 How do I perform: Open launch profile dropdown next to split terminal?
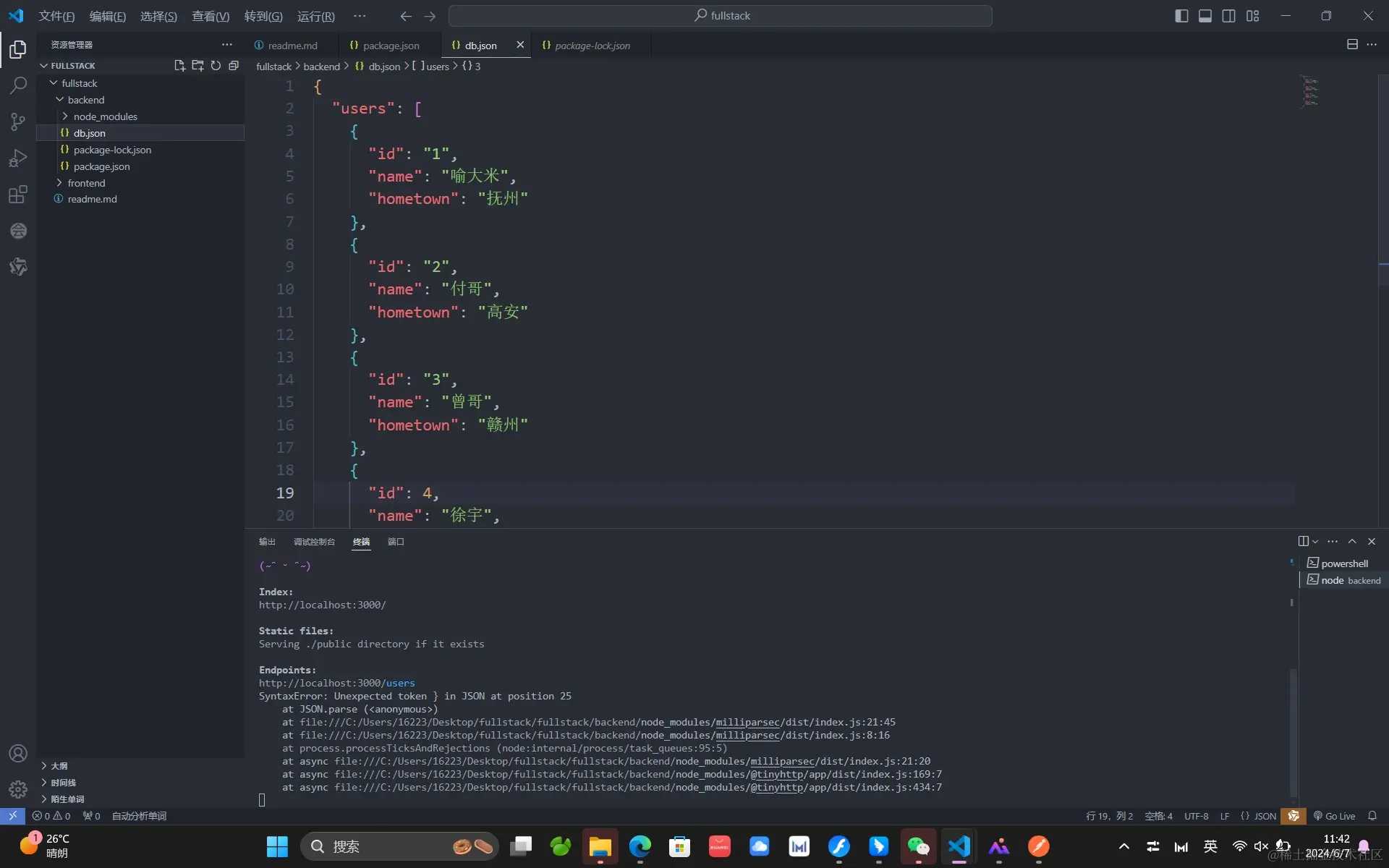coord(1315,541)
